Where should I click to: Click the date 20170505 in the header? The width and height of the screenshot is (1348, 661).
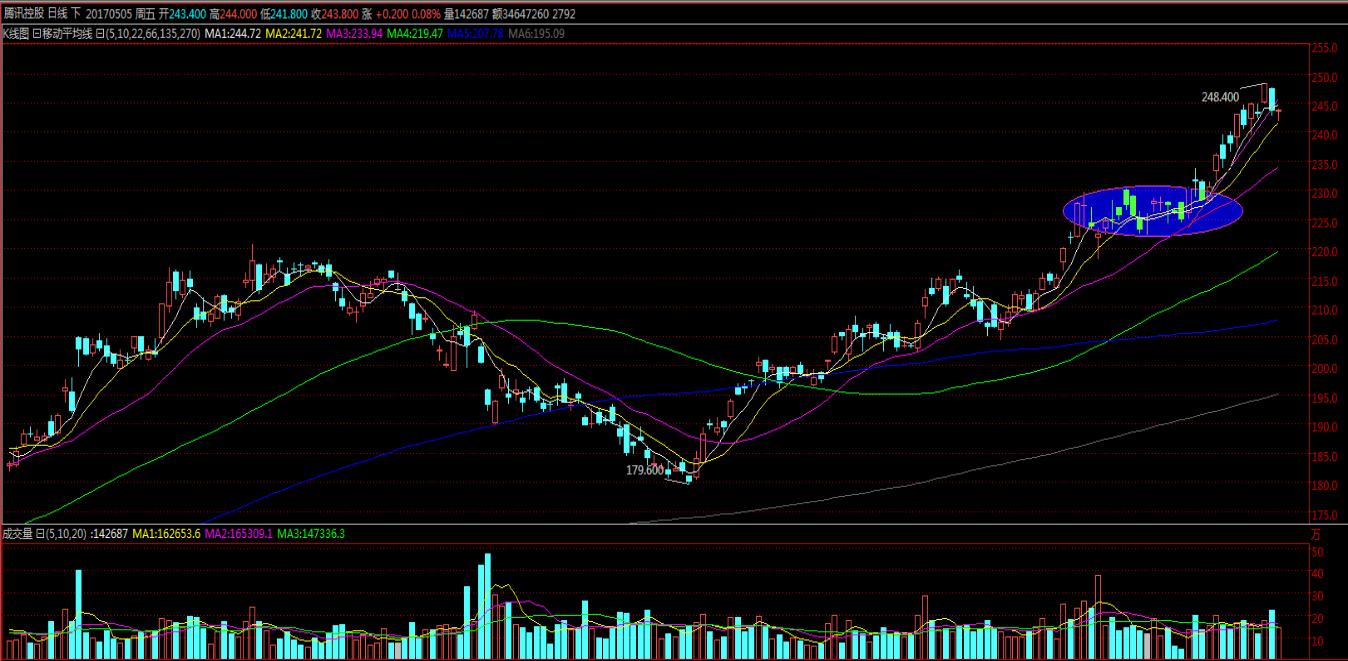tap(109, 15)
